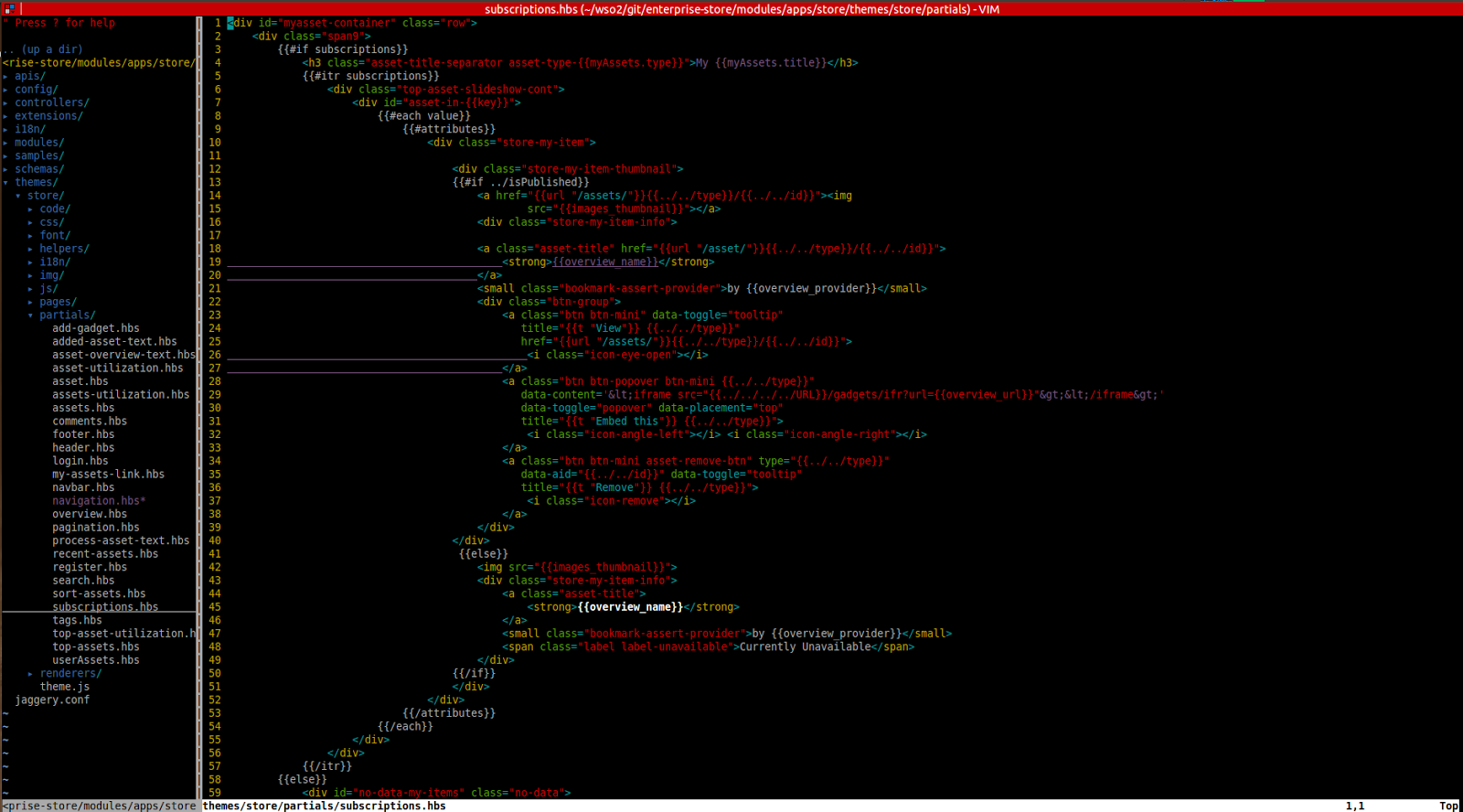This screenshot has width=1463, height=812.
Task: Click the {{/itr}} tag on line 57
Action: coord(327,766)
